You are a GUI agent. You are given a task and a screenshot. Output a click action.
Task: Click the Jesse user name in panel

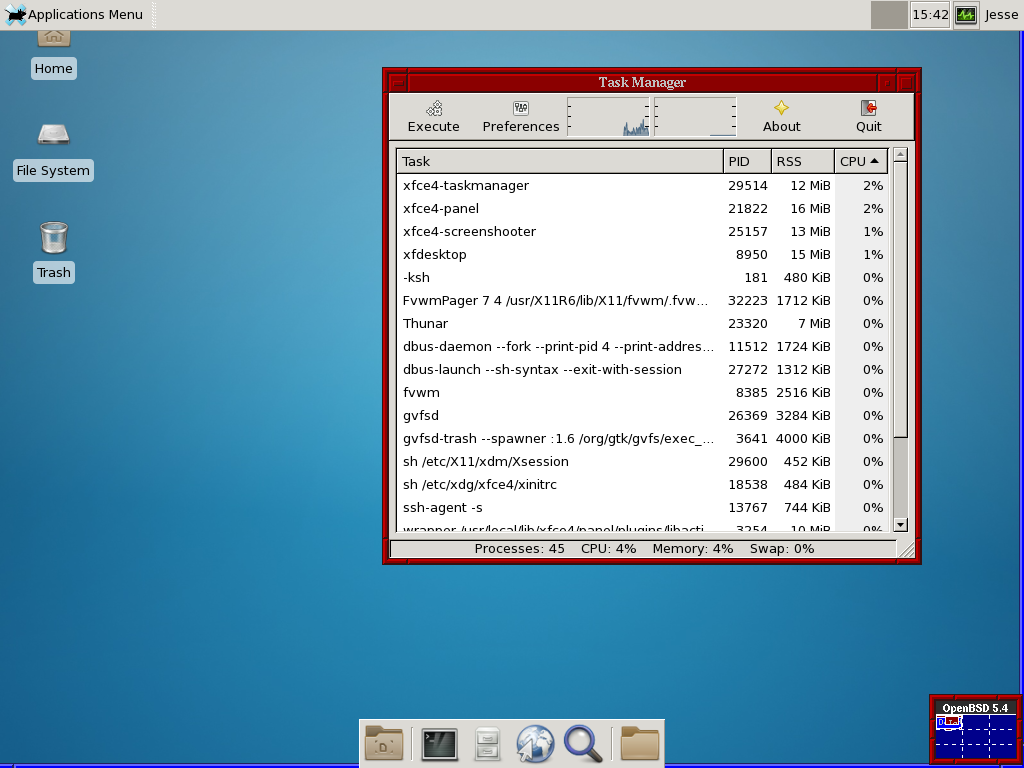(1001, 14)
